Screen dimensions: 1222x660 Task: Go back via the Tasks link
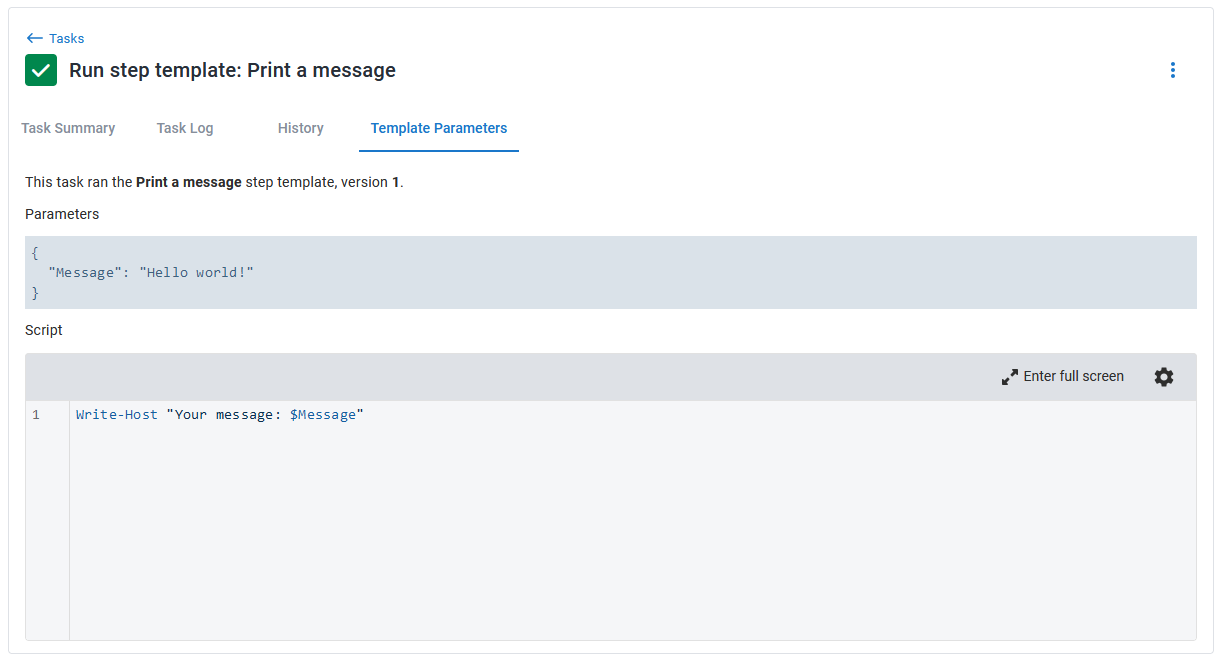coord(66,39)
